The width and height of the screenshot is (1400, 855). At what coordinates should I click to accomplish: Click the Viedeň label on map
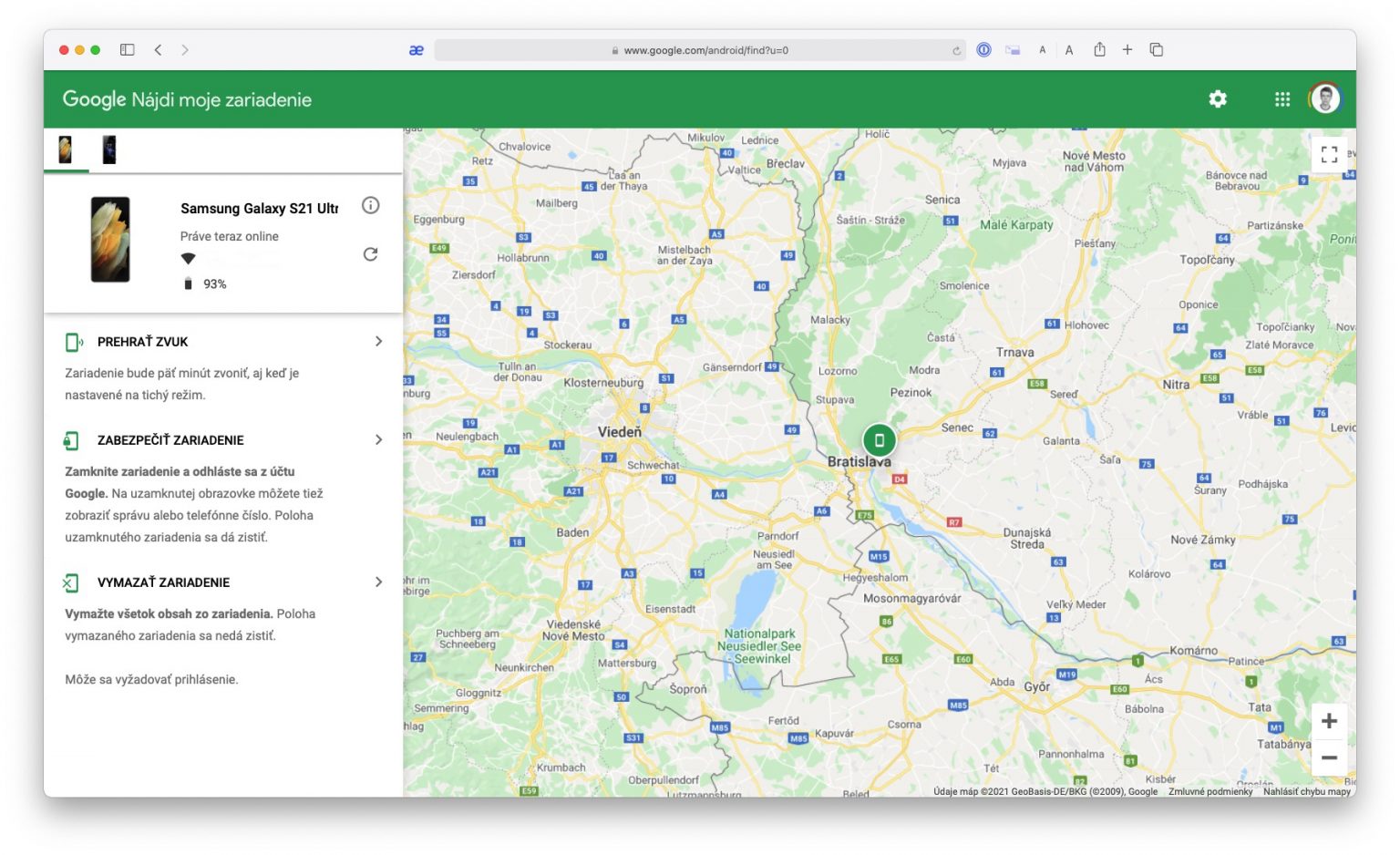click(620, 432)
